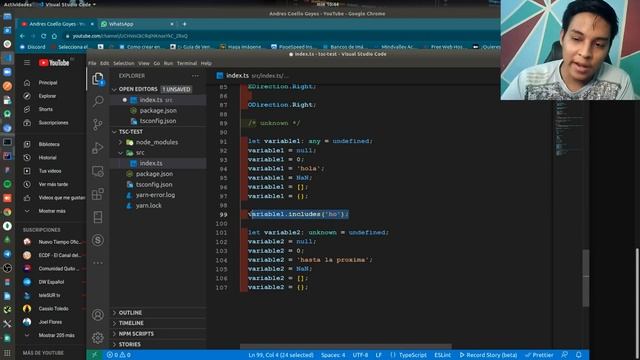Go back in Chrome browser
Image resolution: width=640 pixels, height=360 pixels.
(x=22, y=36)
